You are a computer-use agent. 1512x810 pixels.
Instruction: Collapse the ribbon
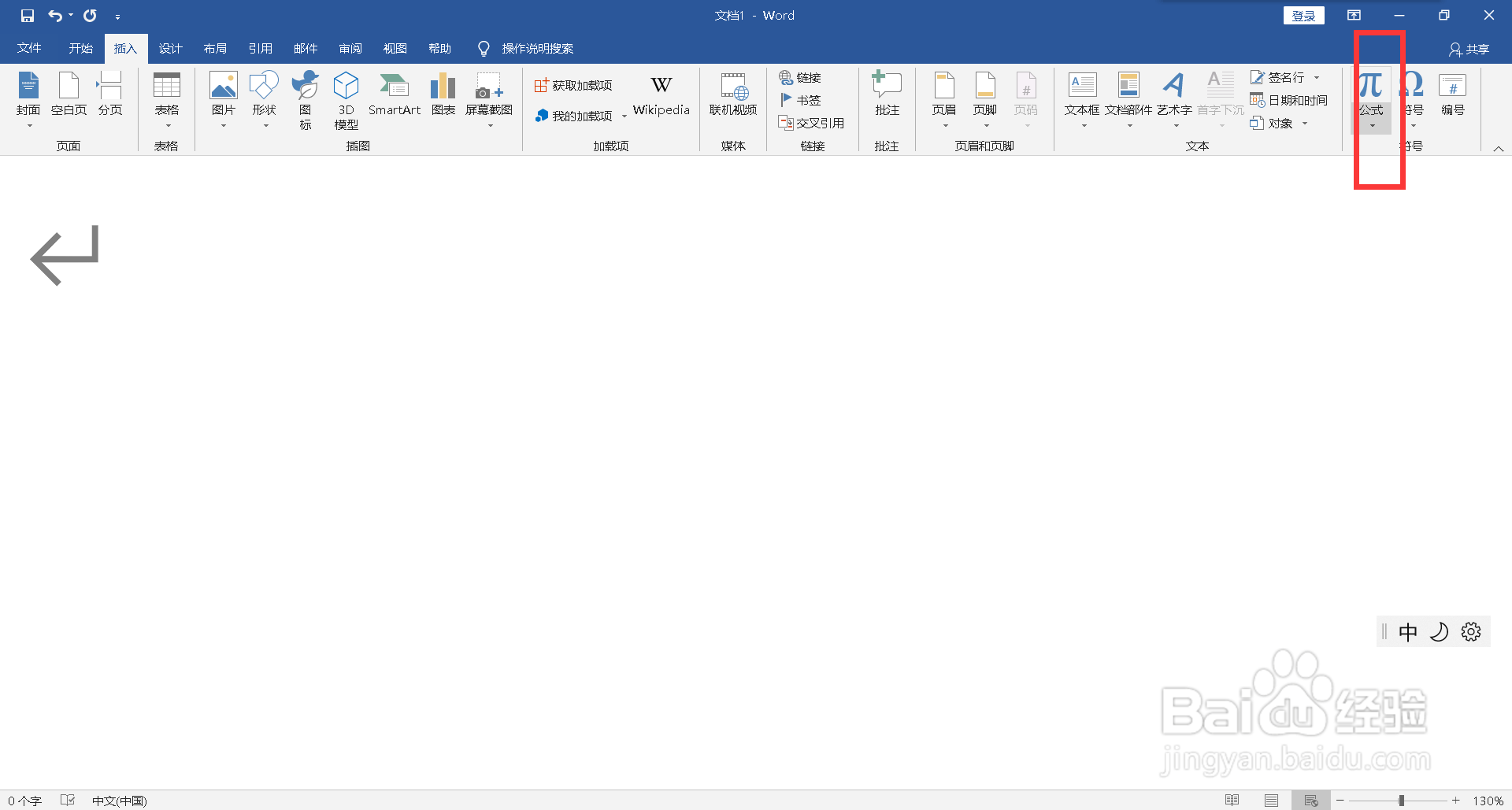click(x=1499, y=148)
